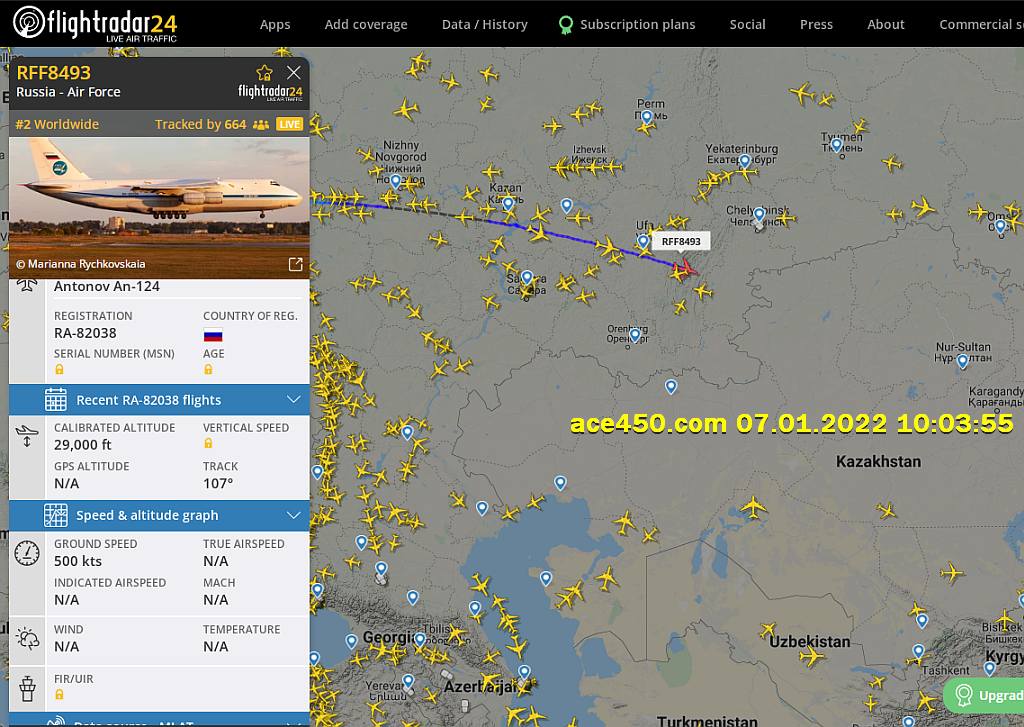Expand the Speed & altitude graph section
Screen dimensions: 1024x727
tap(159, 515)
